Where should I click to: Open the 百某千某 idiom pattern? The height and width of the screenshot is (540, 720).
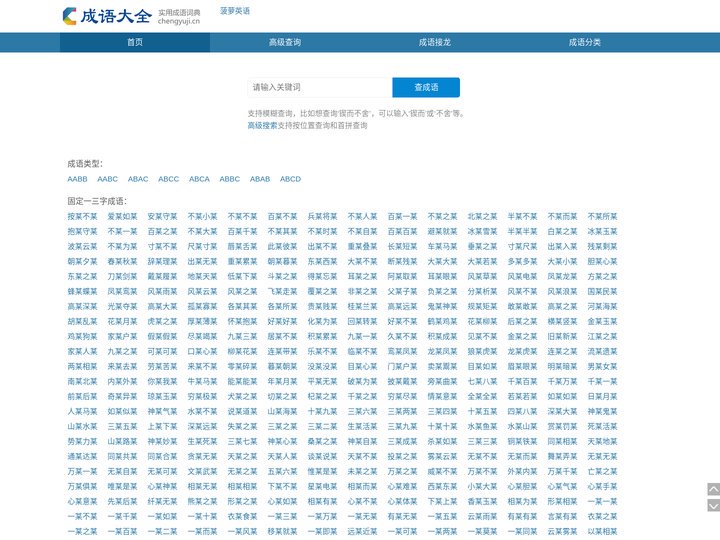[242, 231]
